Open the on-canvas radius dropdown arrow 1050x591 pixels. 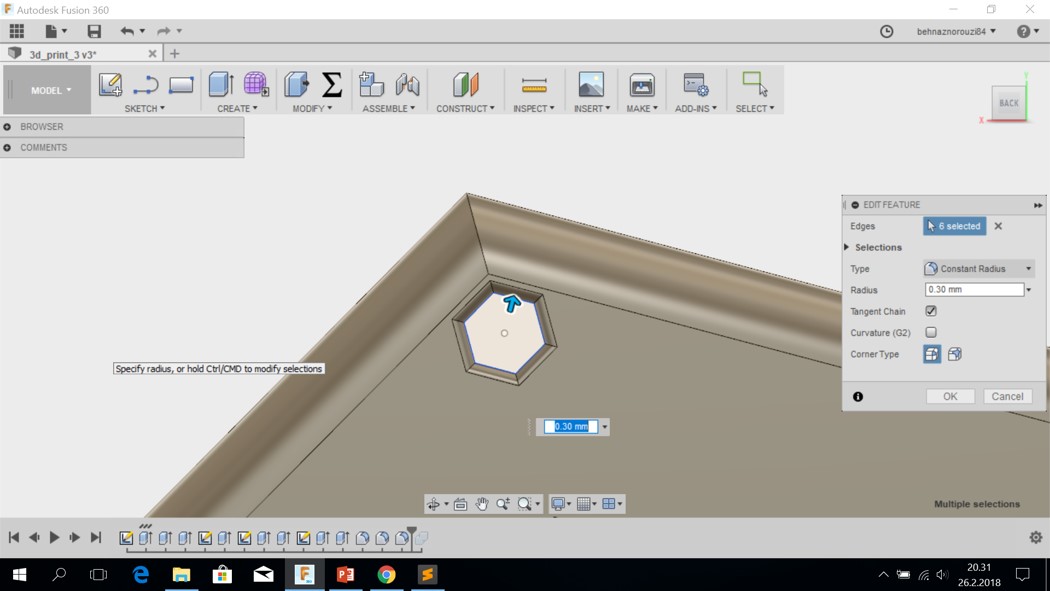coord(605,427)
